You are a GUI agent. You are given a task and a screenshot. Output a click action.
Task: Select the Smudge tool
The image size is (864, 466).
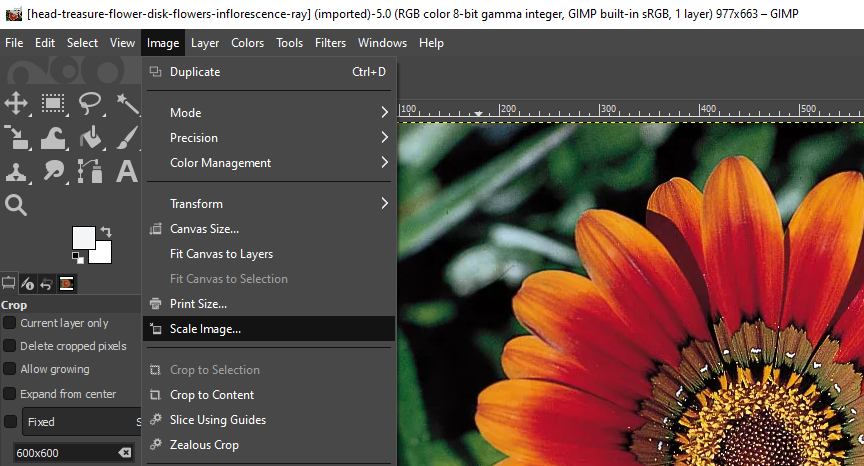[53, 171]
